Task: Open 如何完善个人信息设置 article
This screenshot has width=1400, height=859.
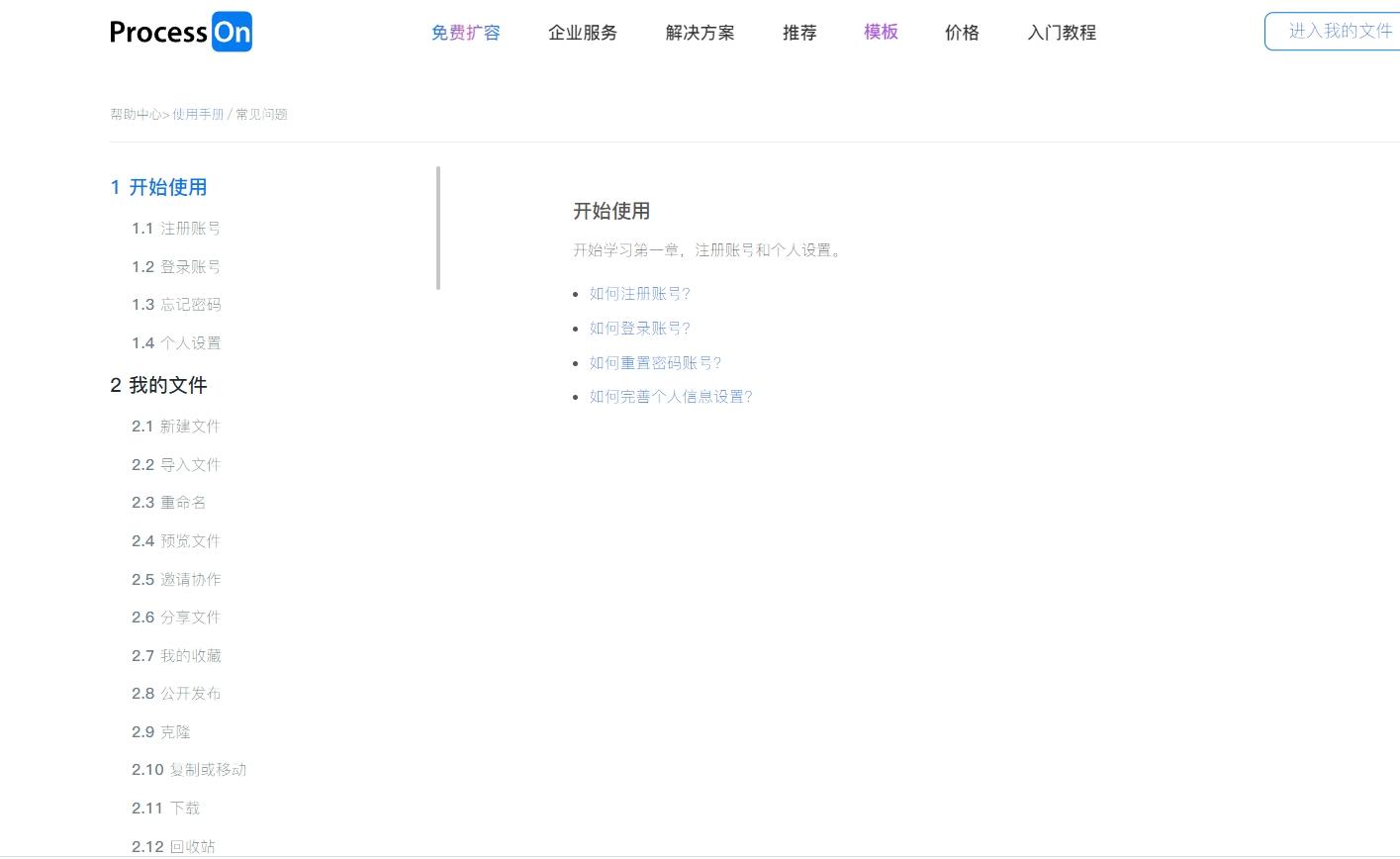Action: [672, 396]
